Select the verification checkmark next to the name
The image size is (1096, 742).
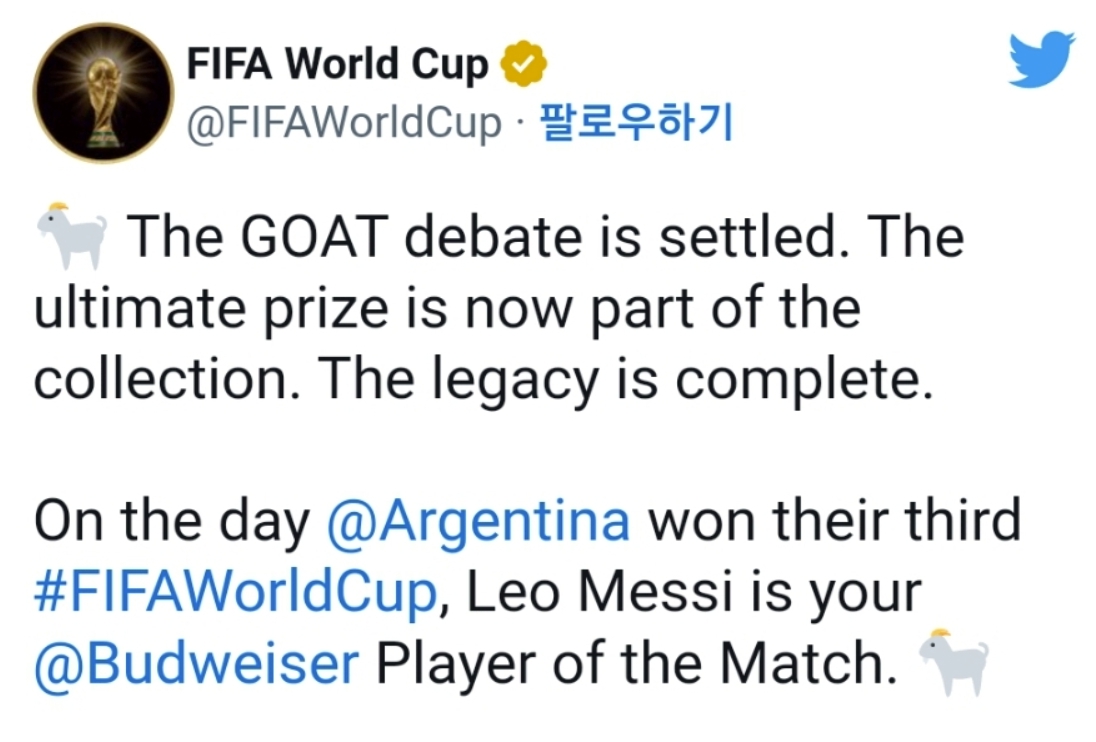523,60
